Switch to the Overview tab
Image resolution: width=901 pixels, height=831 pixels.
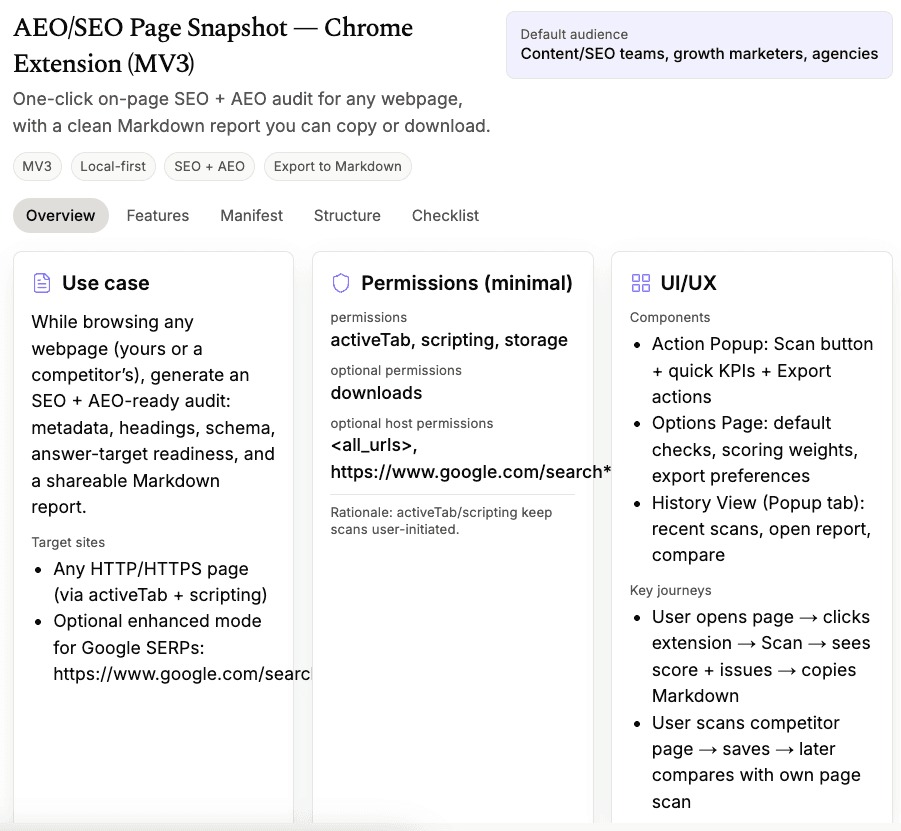pyautogui.click(x=60, y=216)
